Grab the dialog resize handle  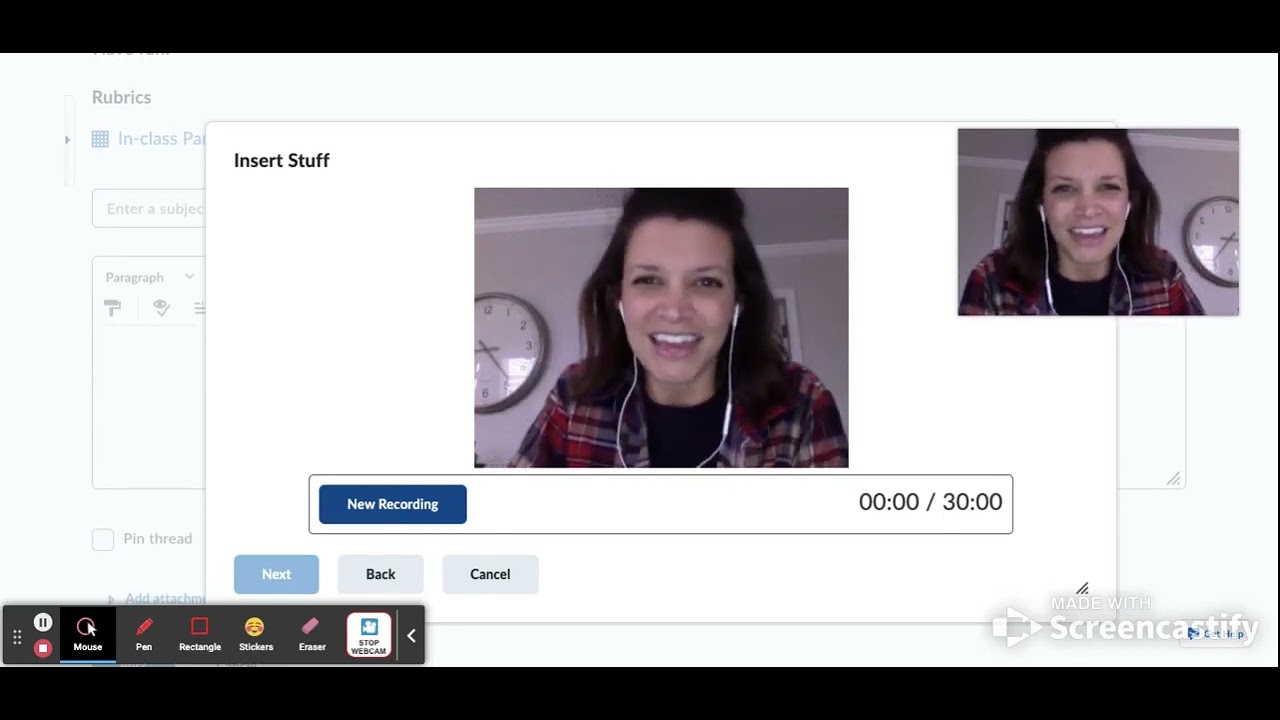click(1082, 589)
